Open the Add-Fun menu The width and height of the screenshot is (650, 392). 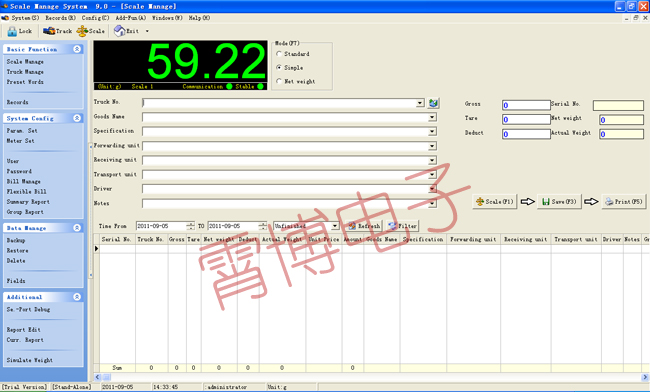pyautogui.click(x=131, y=18)
